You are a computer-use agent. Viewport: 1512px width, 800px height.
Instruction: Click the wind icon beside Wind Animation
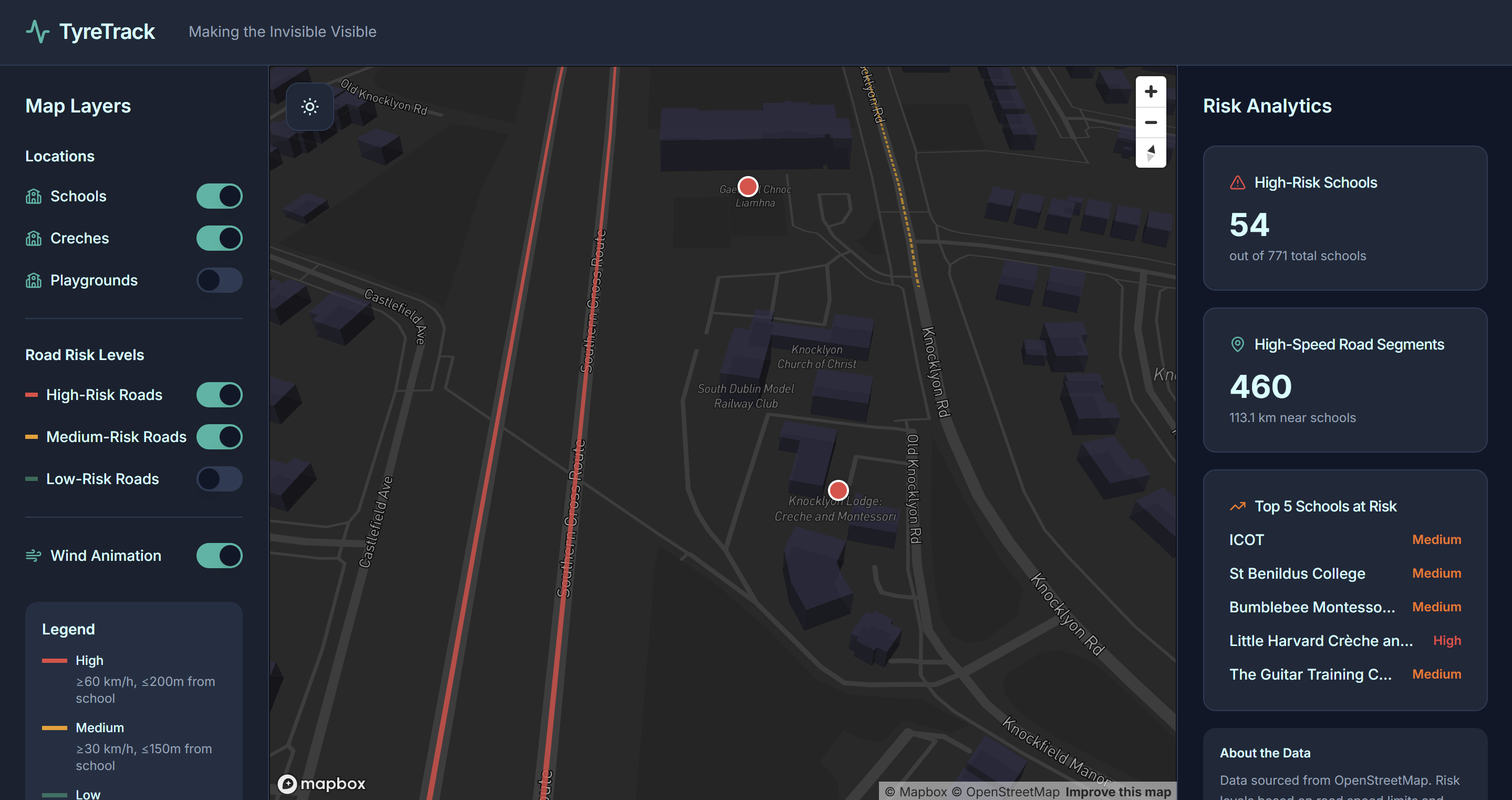click(34, 555)
